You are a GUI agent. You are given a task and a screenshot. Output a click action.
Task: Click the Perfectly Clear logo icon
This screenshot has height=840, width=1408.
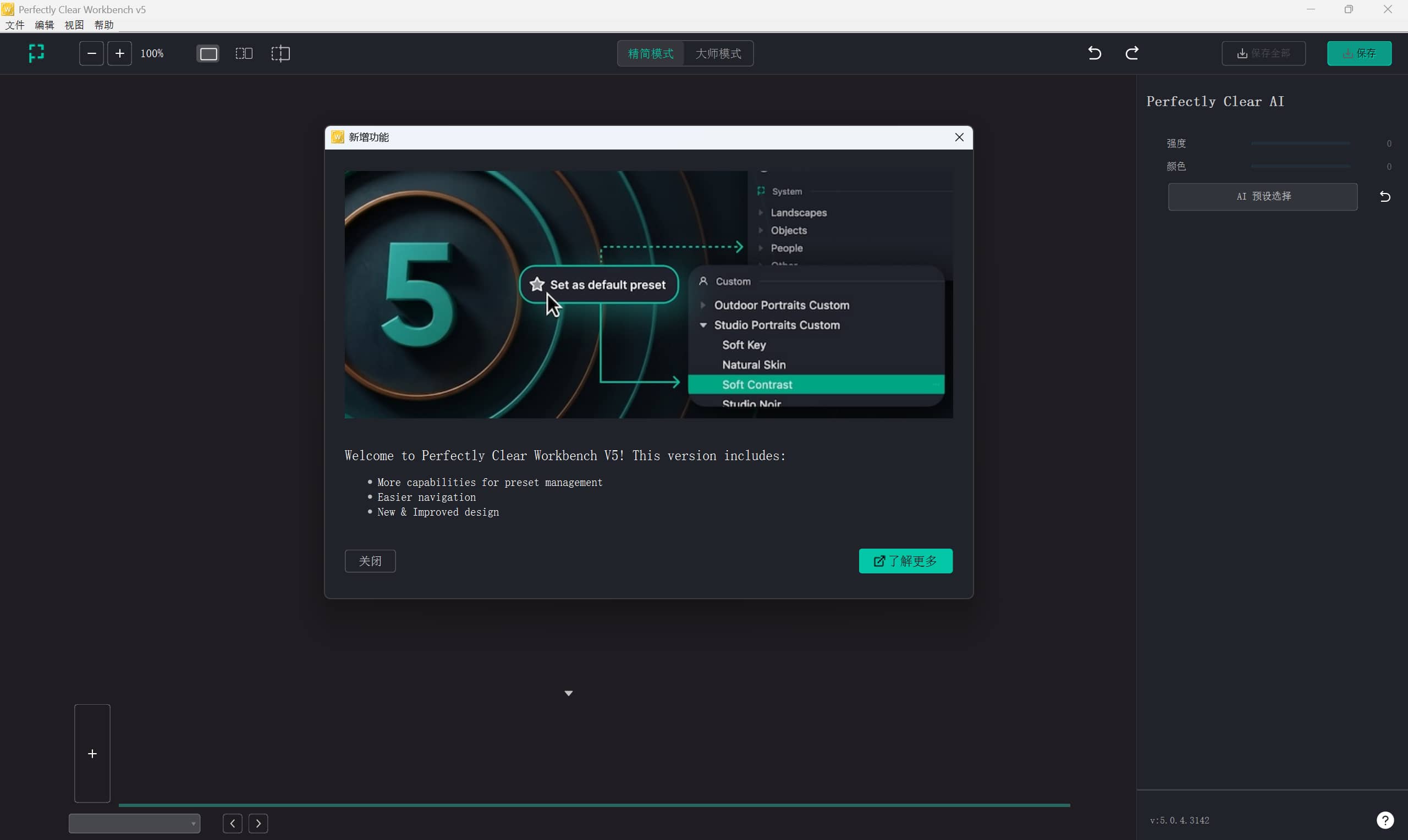click(36, 53)
